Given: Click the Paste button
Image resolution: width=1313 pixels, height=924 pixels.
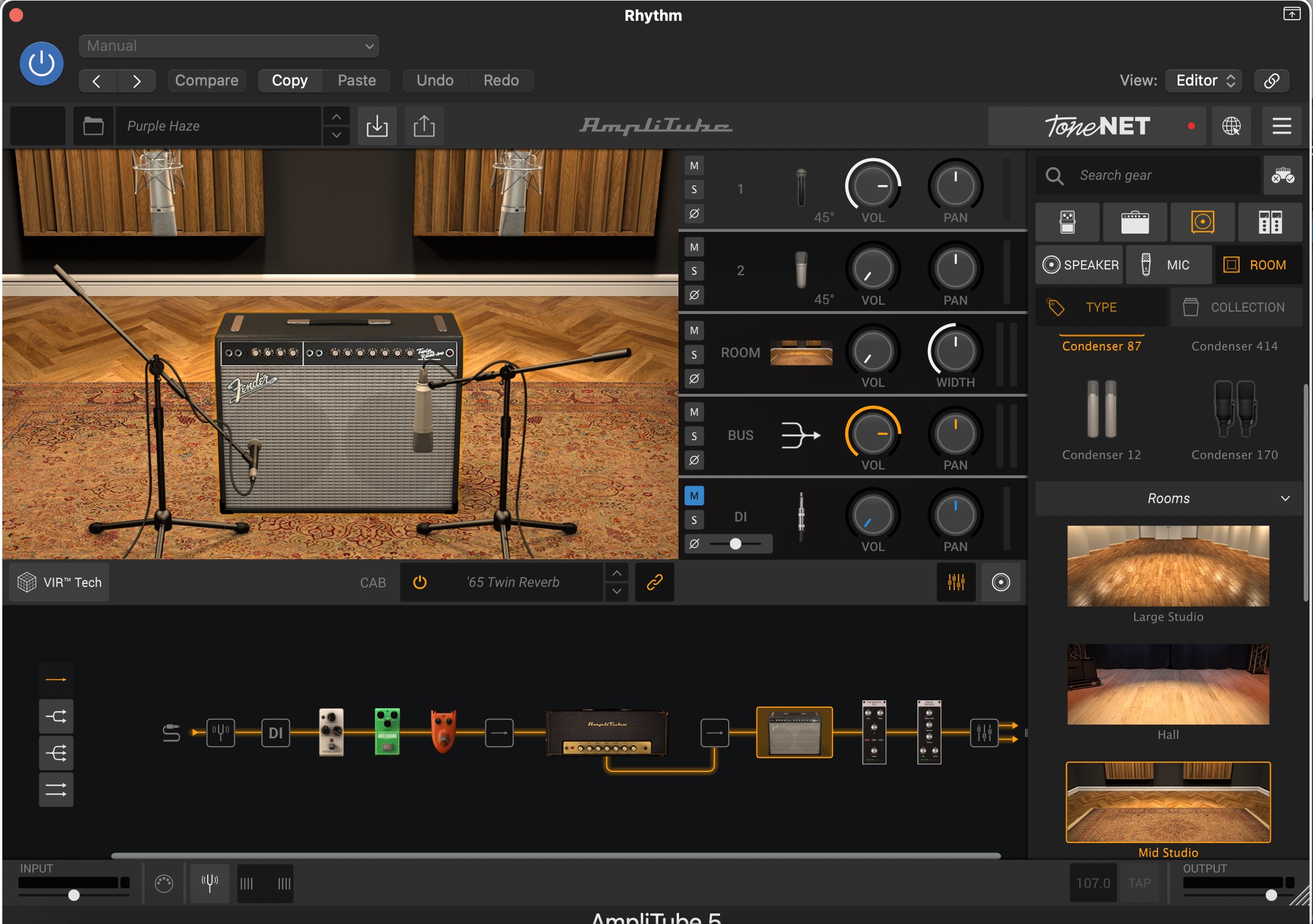Looking at the screenshot, I should 357,80.
